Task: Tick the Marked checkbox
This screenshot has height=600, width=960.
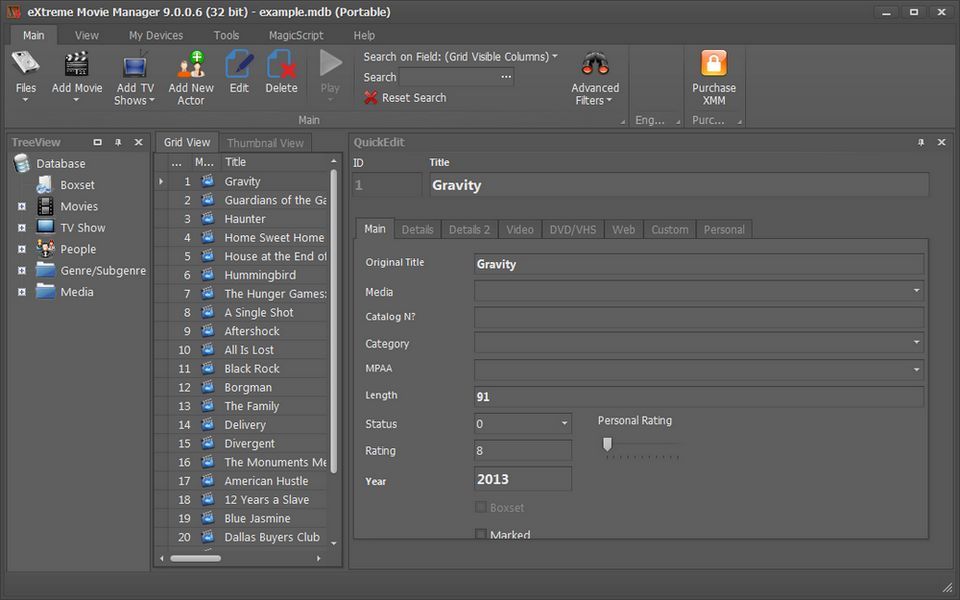Action: [x=481, y=535]
